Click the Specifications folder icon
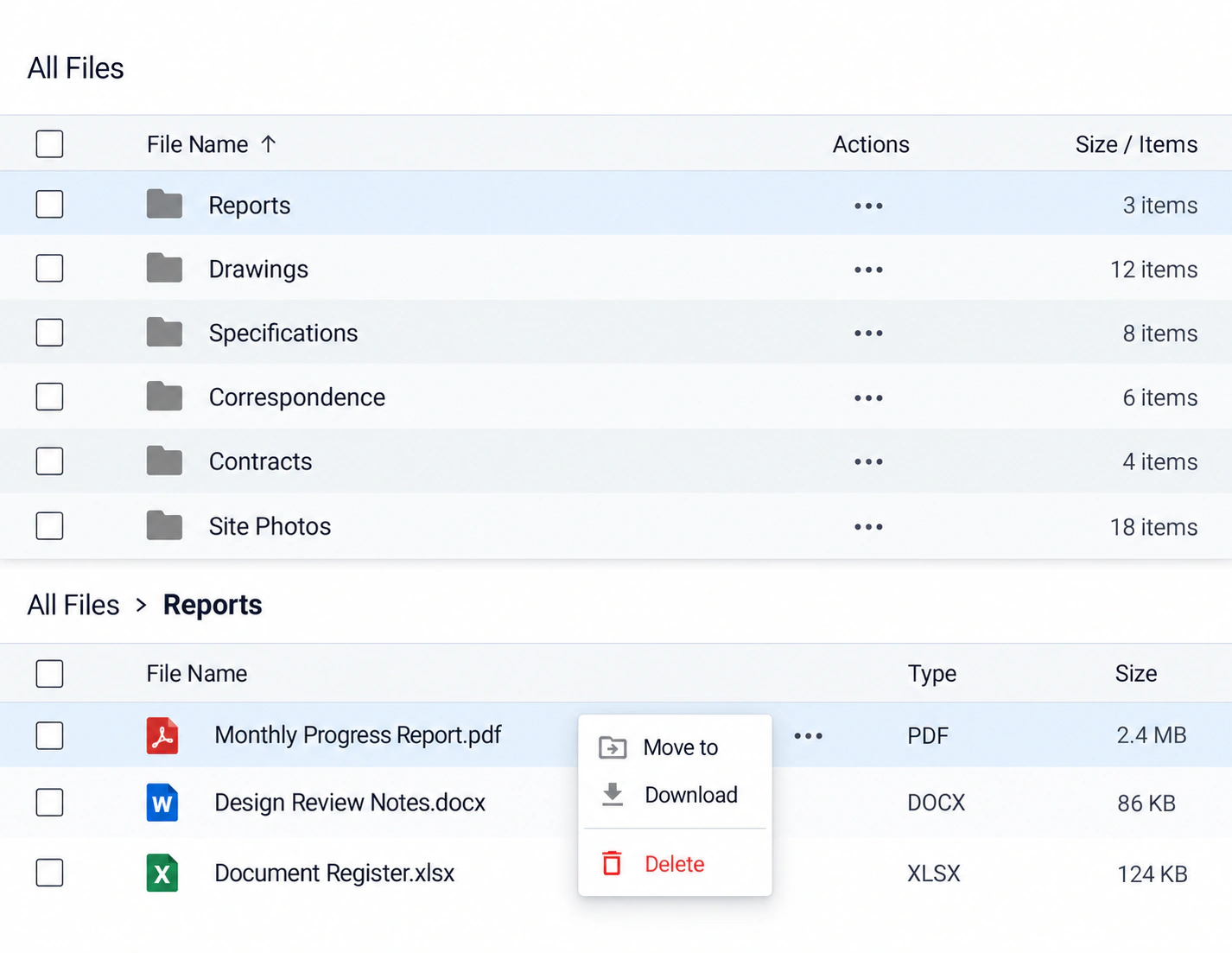The width and height of the screenshot is (1232, 953). pos(164,333)
